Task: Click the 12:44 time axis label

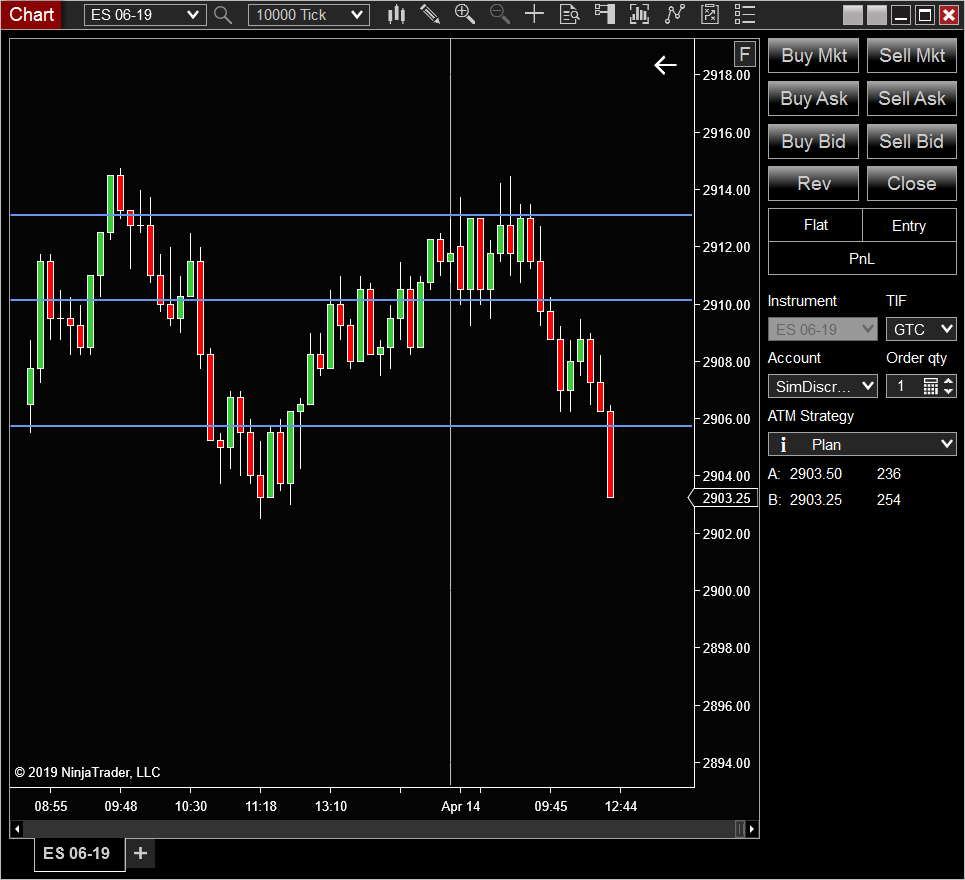Action: coord(620,806)
